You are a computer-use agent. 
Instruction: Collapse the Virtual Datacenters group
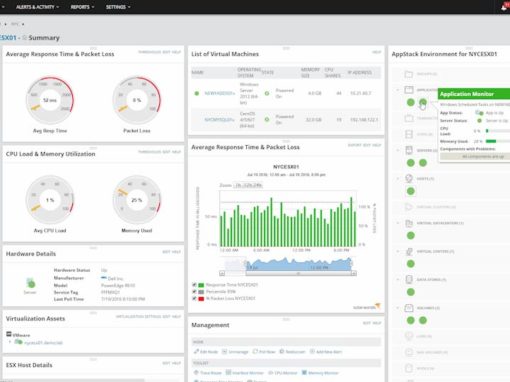[x=397, y=223]
